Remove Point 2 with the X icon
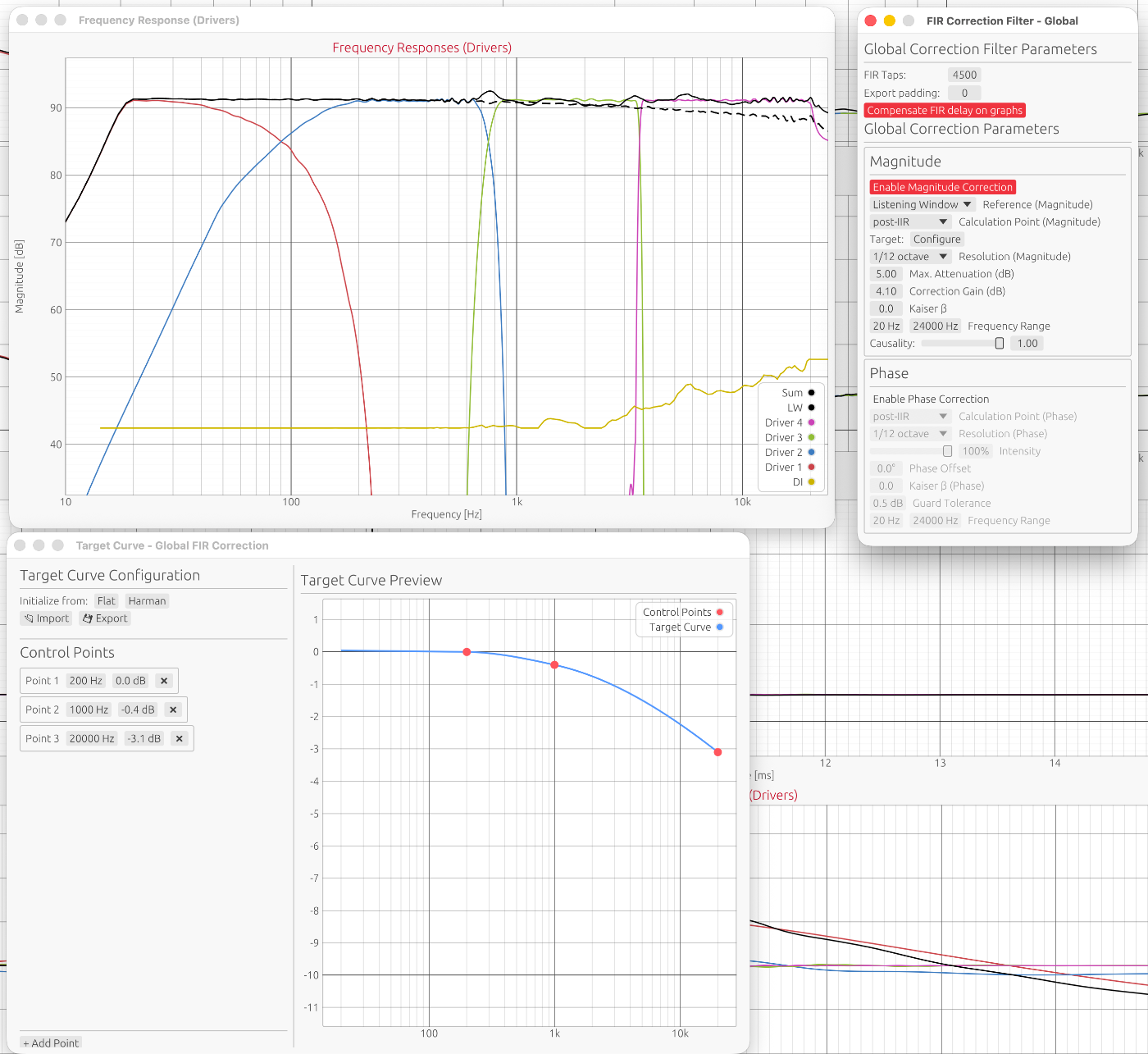 pyautogui.click(x=173, y=710)
